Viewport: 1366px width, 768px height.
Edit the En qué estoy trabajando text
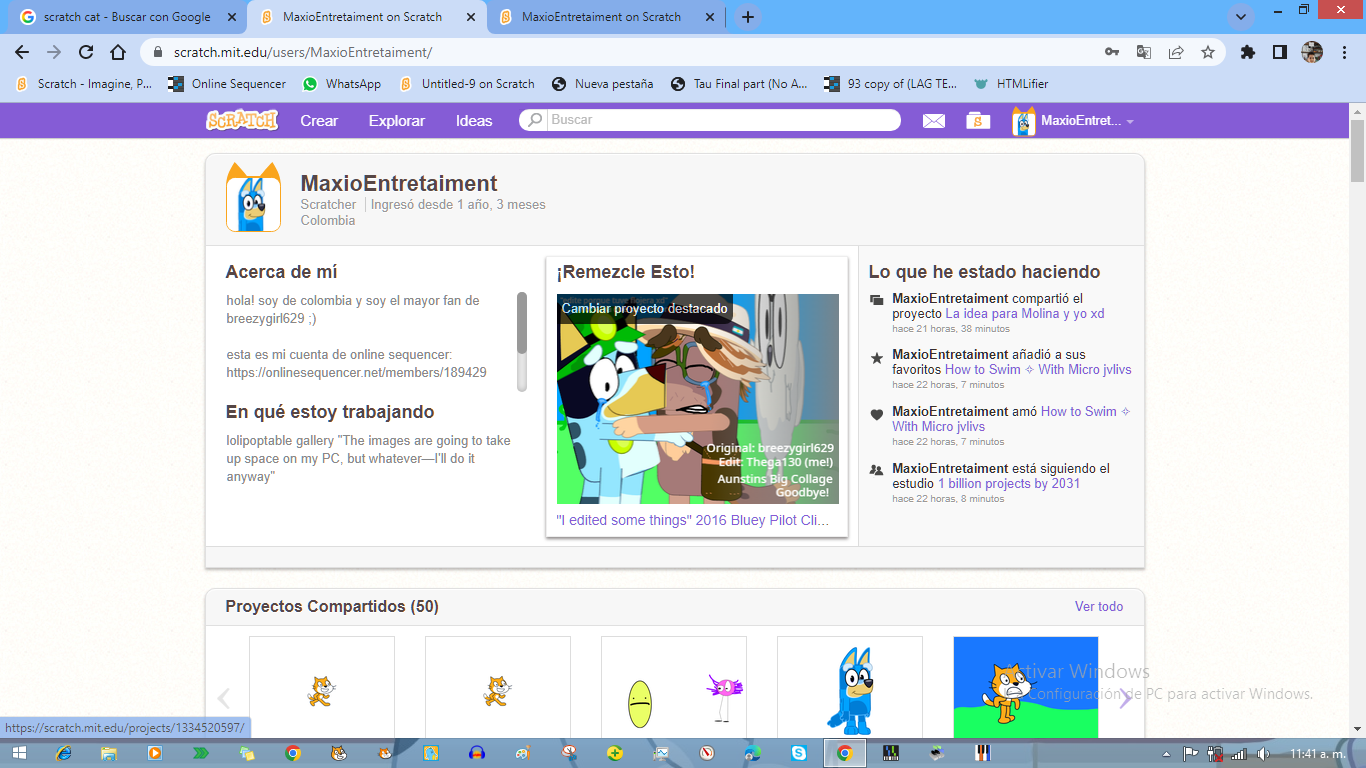click(370, 459)
